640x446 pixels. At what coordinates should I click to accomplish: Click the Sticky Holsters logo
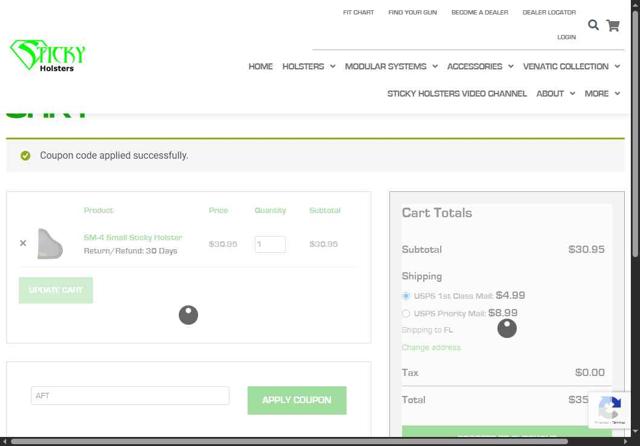[48, 55]
